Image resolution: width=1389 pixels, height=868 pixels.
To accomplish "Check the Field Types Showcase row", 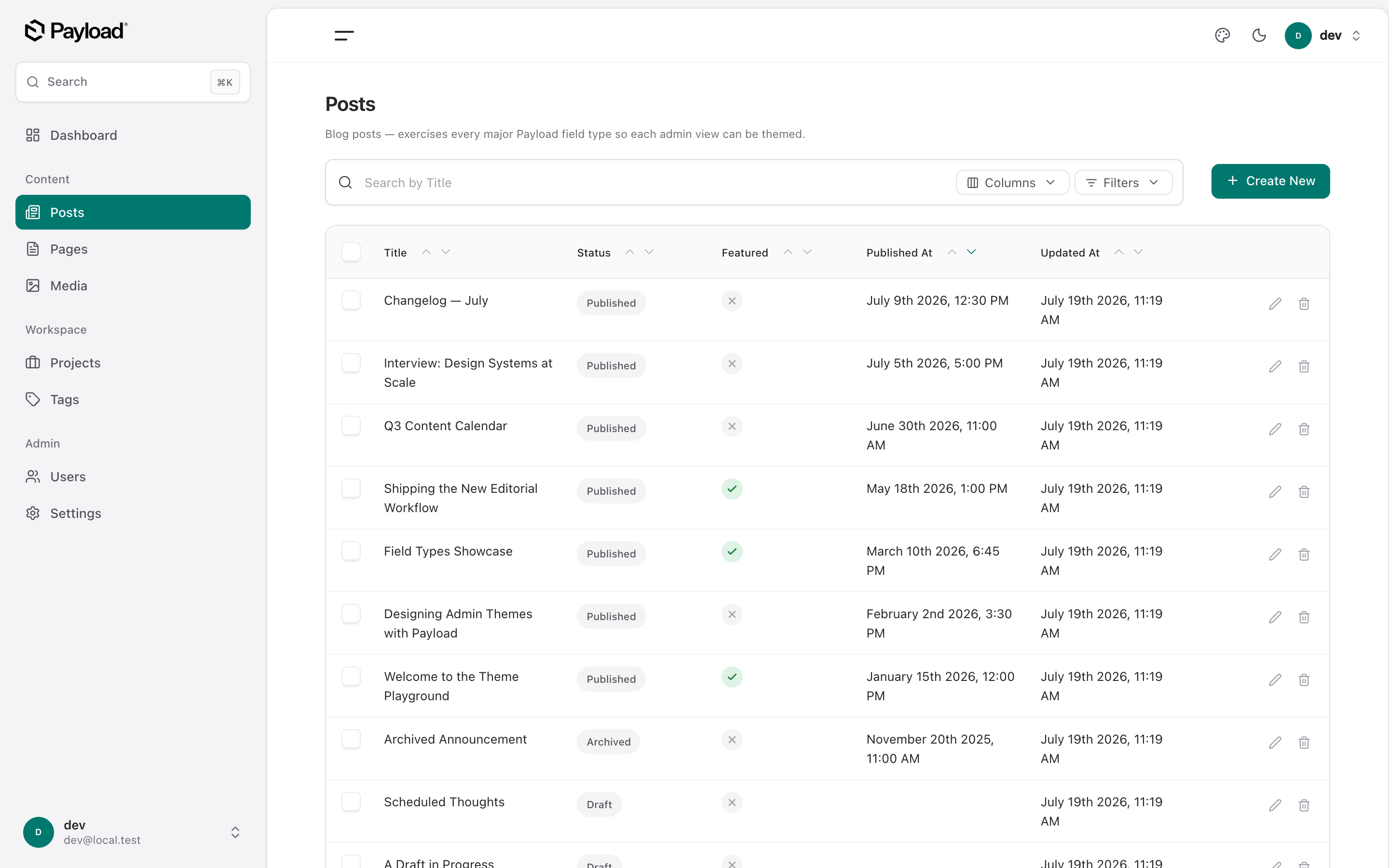I will click(351, 551).
